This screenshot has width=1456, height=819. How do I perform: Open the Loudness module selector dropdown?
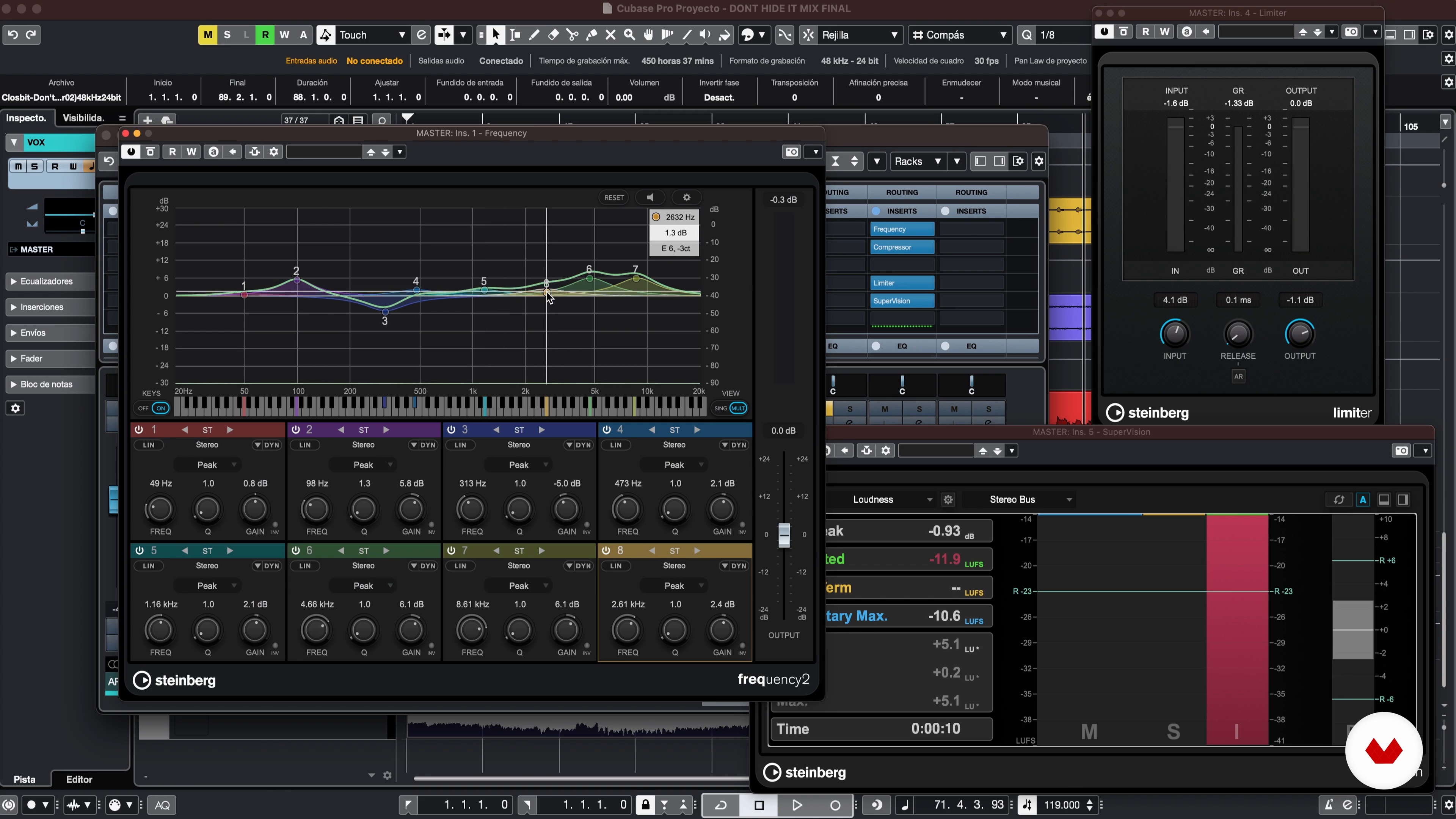coord(893,500)
